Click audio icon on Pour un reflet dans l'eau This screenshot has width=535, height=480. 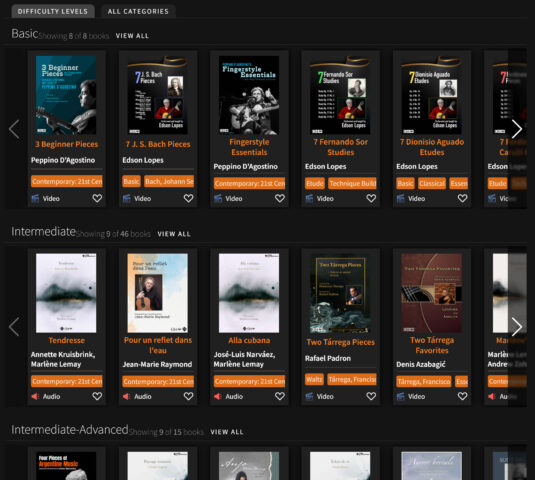[127, 396]
